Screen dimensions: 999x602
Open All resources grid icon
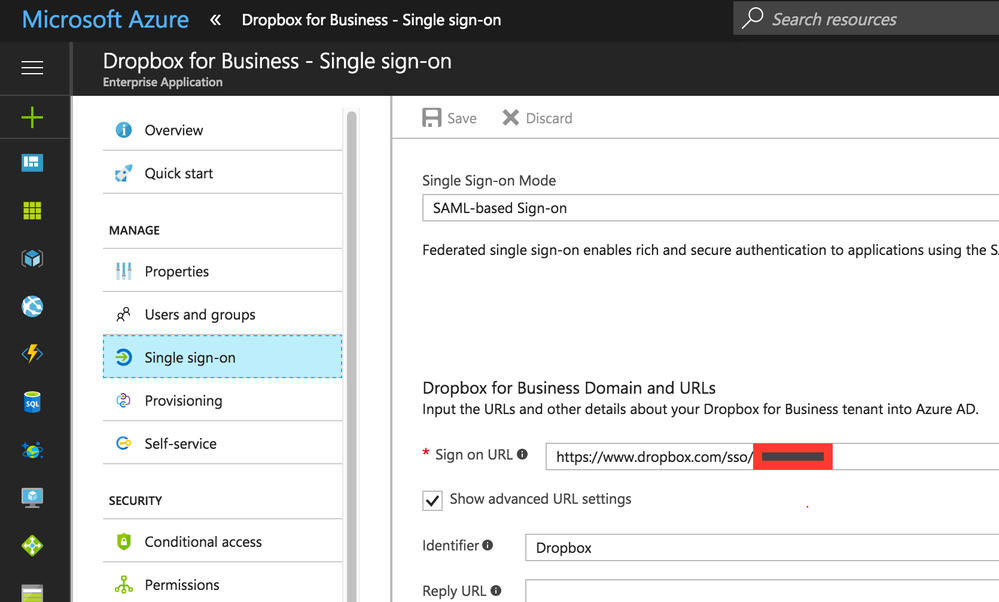tap(32, 210)
